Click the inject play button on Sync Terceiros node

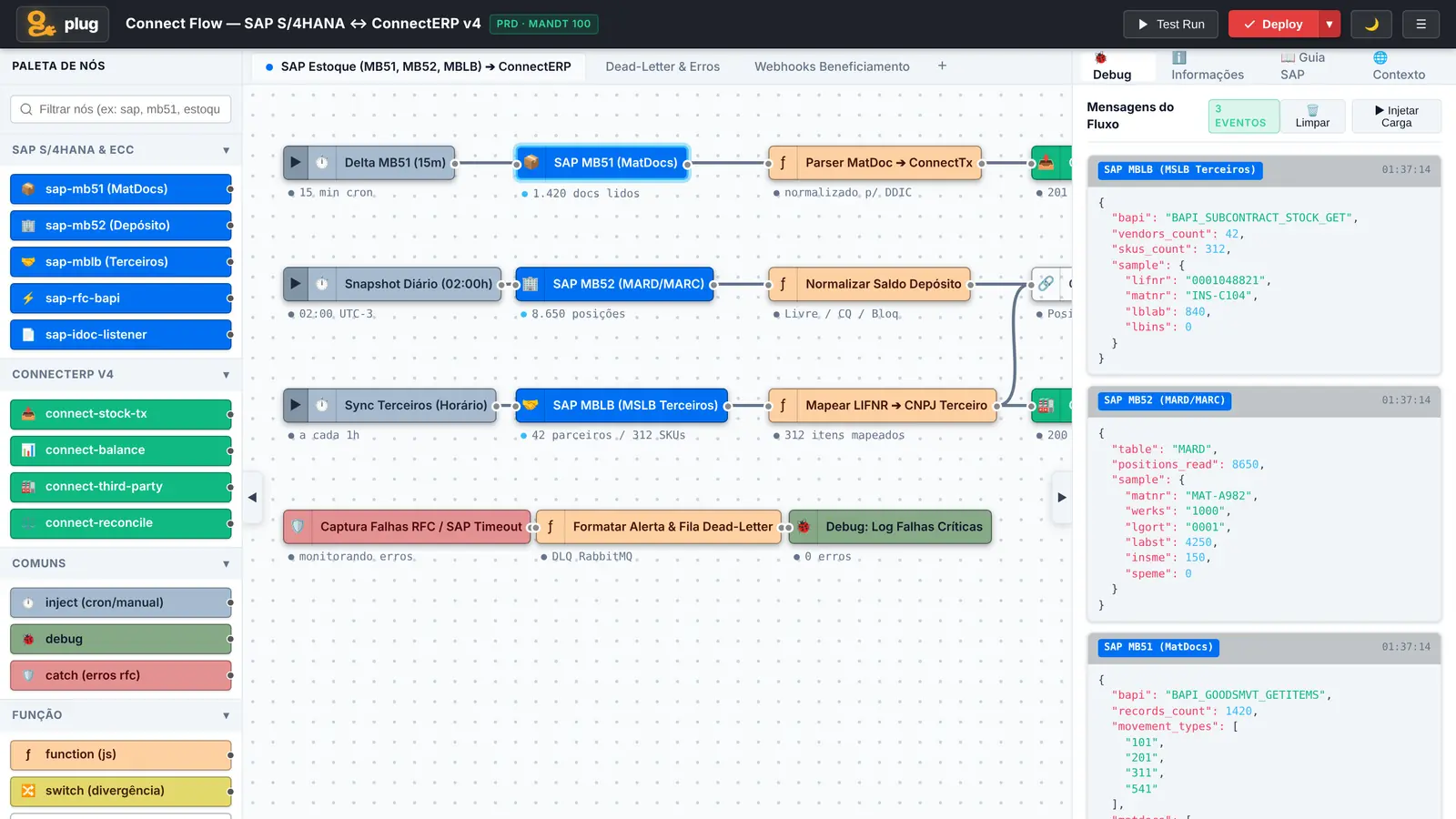[x=296, y=405]
